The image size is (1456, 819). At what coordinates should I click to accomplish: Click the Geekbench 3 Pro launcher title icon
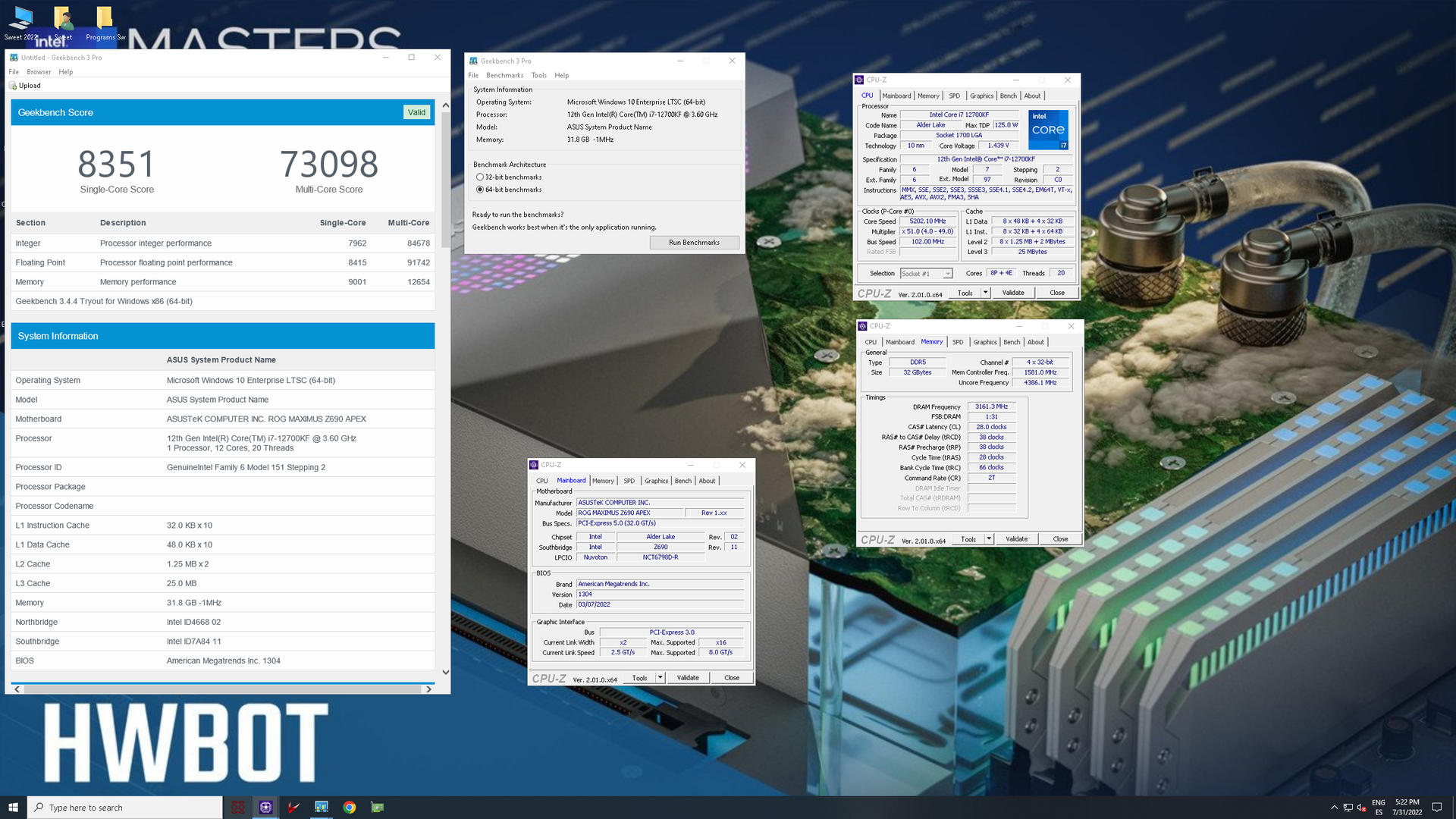[473, 61]
